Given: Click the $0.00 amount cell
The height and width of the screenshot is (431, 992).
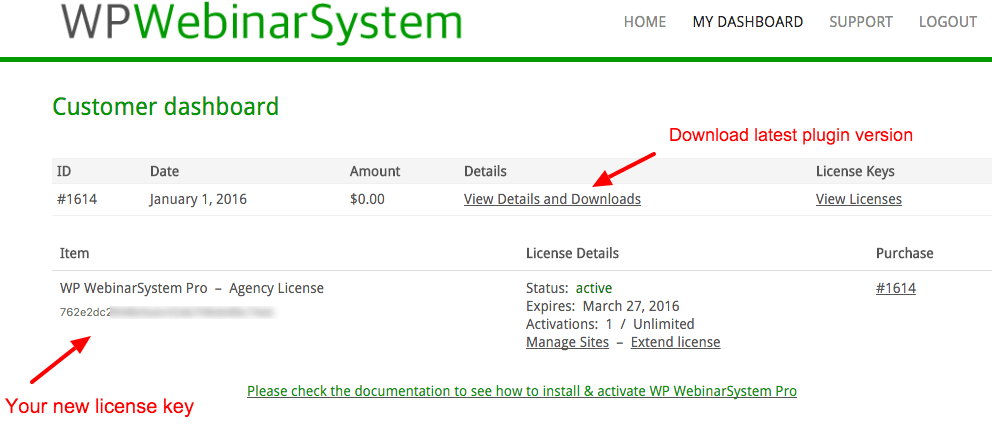Looking at the screenshot, I should pyautogui.click(x=367, y=199).
